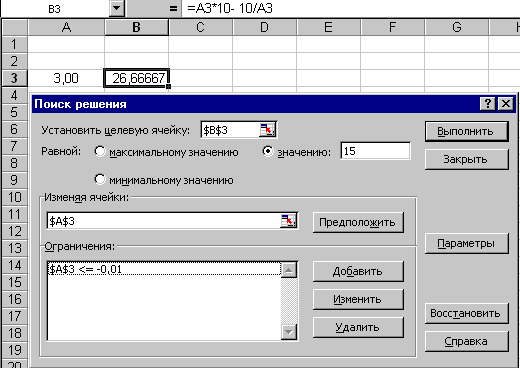Select column header A

[x=66, y=27]
